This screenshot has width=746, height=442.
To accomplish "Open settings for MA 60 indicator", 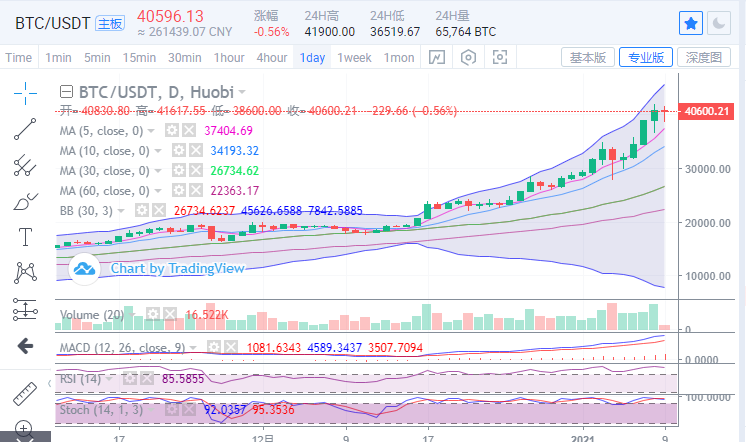I will pyautogui.click(x=178, y=191).
